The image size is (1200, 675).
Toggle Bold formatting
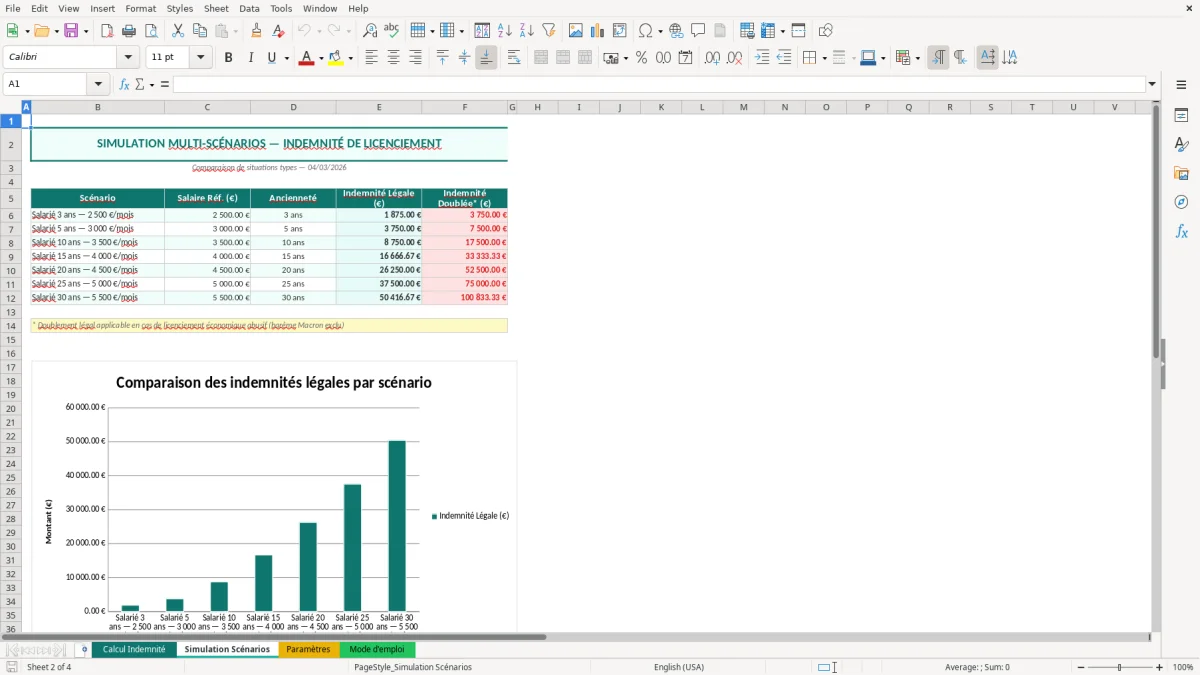pos(228,58)
